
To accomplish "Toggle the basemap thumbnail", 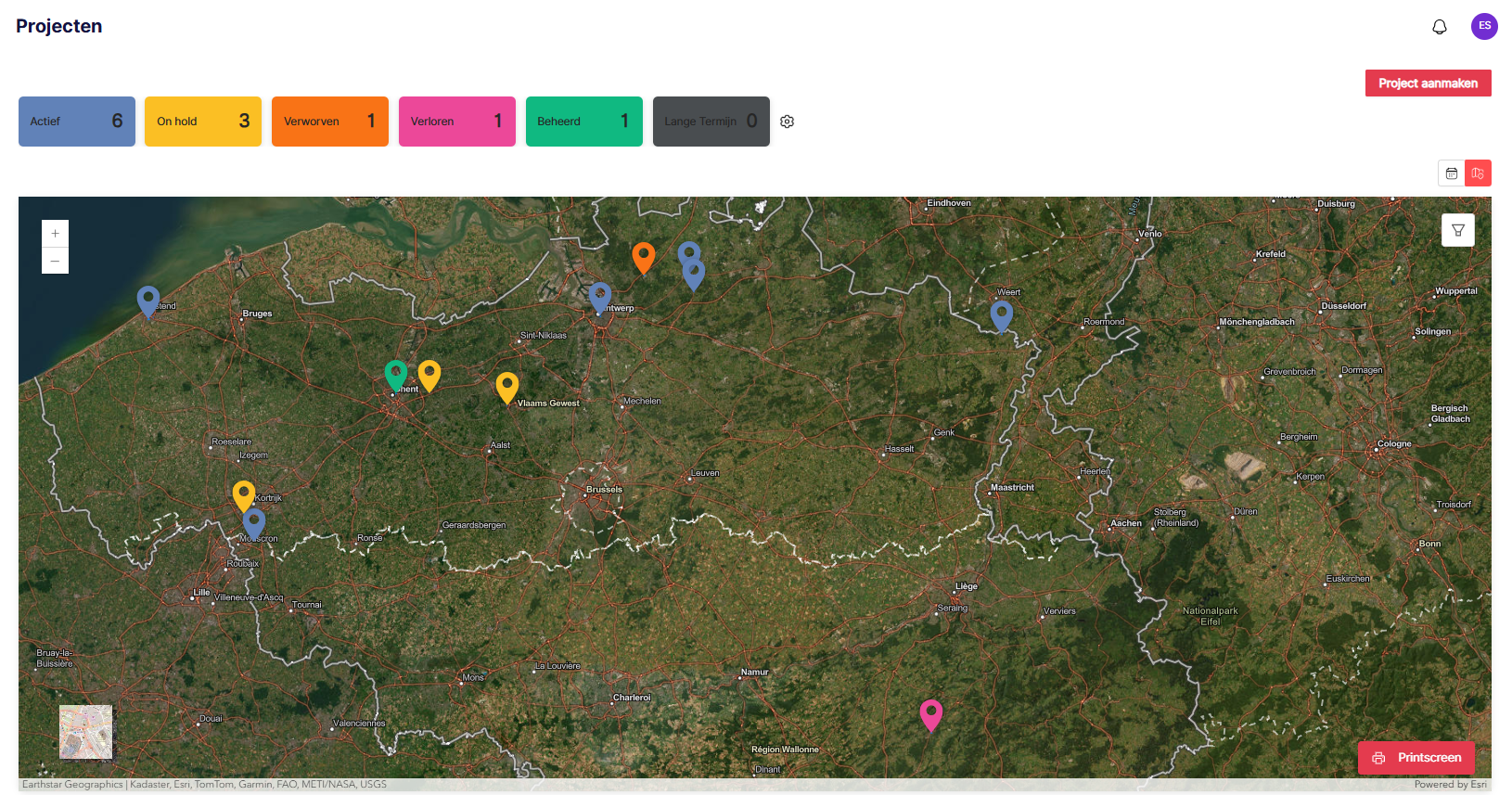I will point(85,732).
